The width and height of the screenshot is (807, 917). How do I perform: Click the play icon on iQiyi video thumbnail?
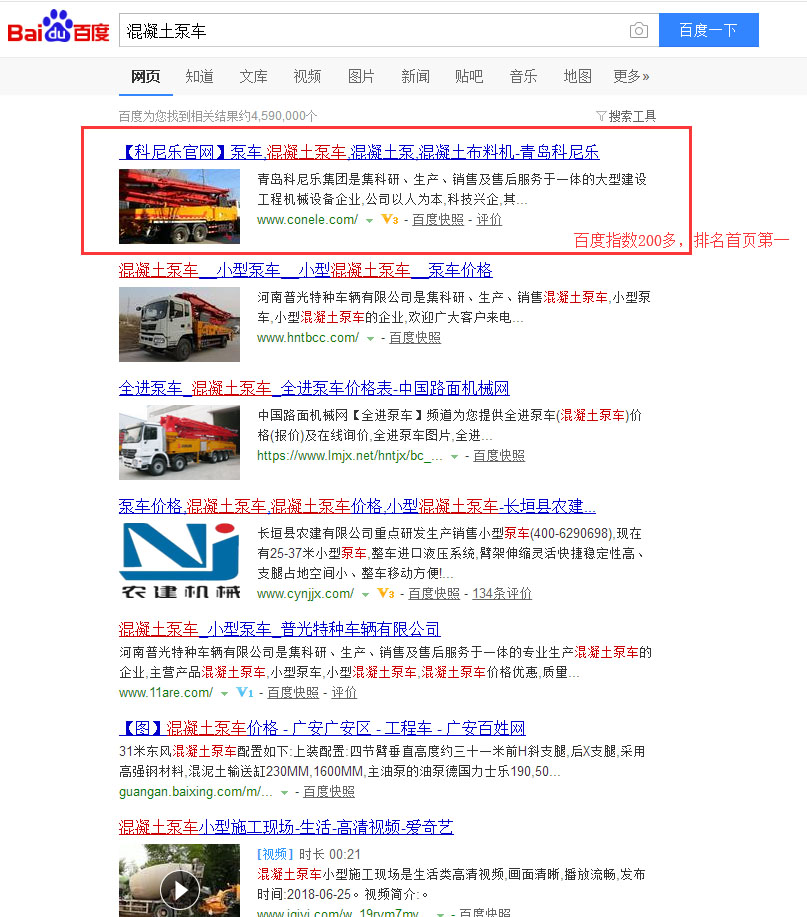point(180,890)
